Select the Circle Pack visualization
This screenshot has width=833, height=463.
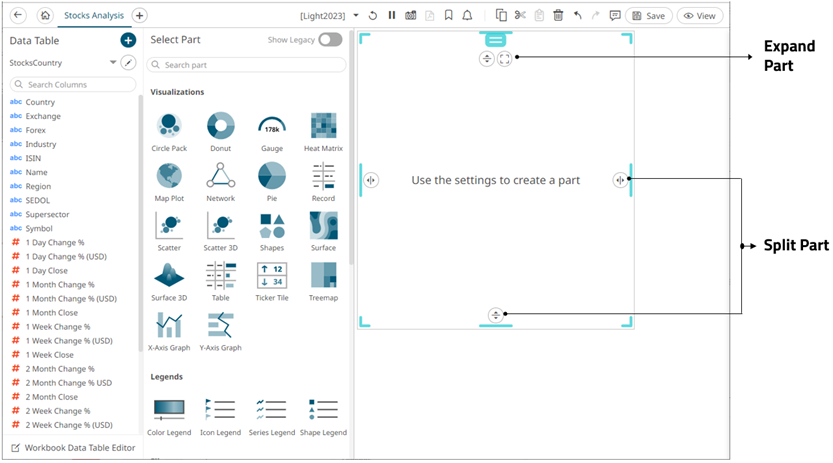tap(169, 132)
